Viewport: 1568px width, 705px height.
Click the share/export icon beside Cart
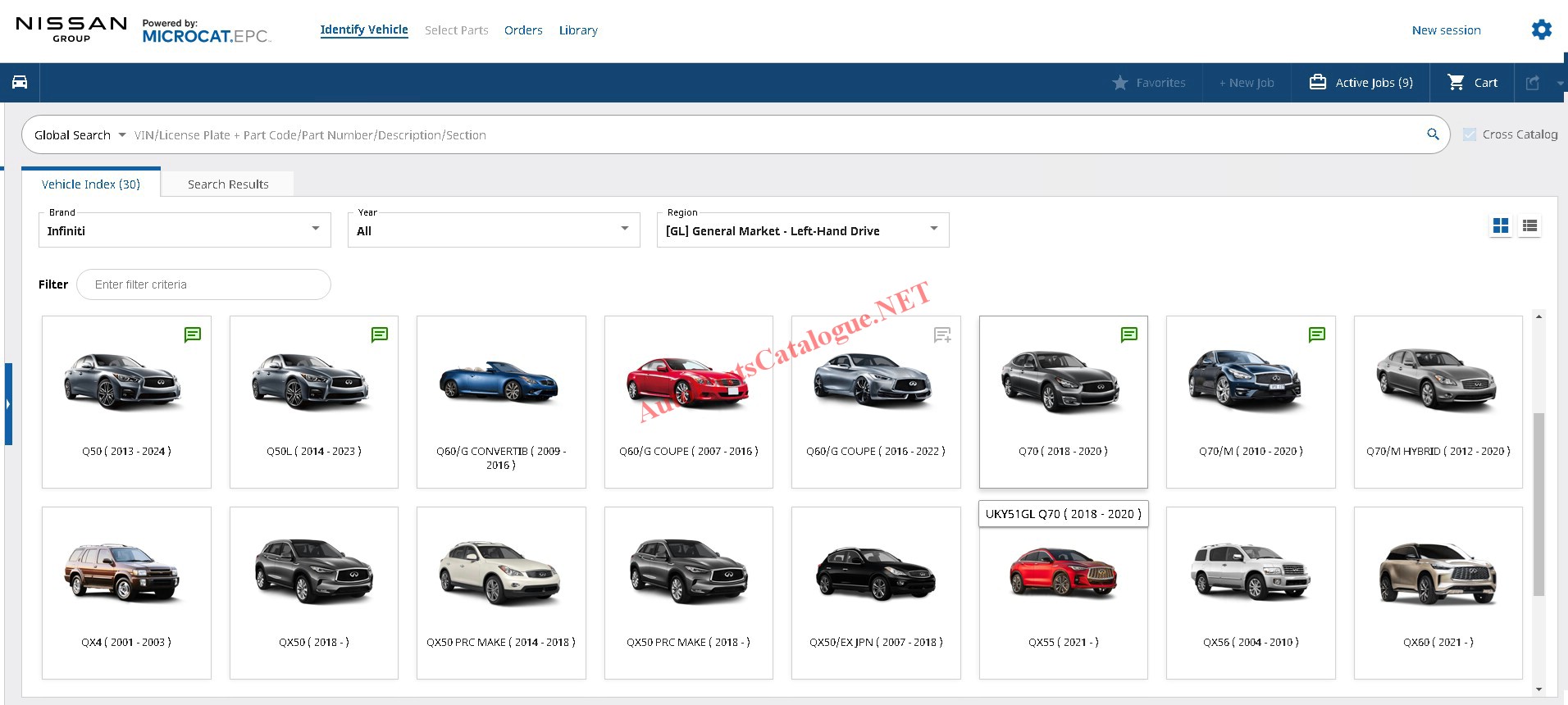(x=1532, y=83)
